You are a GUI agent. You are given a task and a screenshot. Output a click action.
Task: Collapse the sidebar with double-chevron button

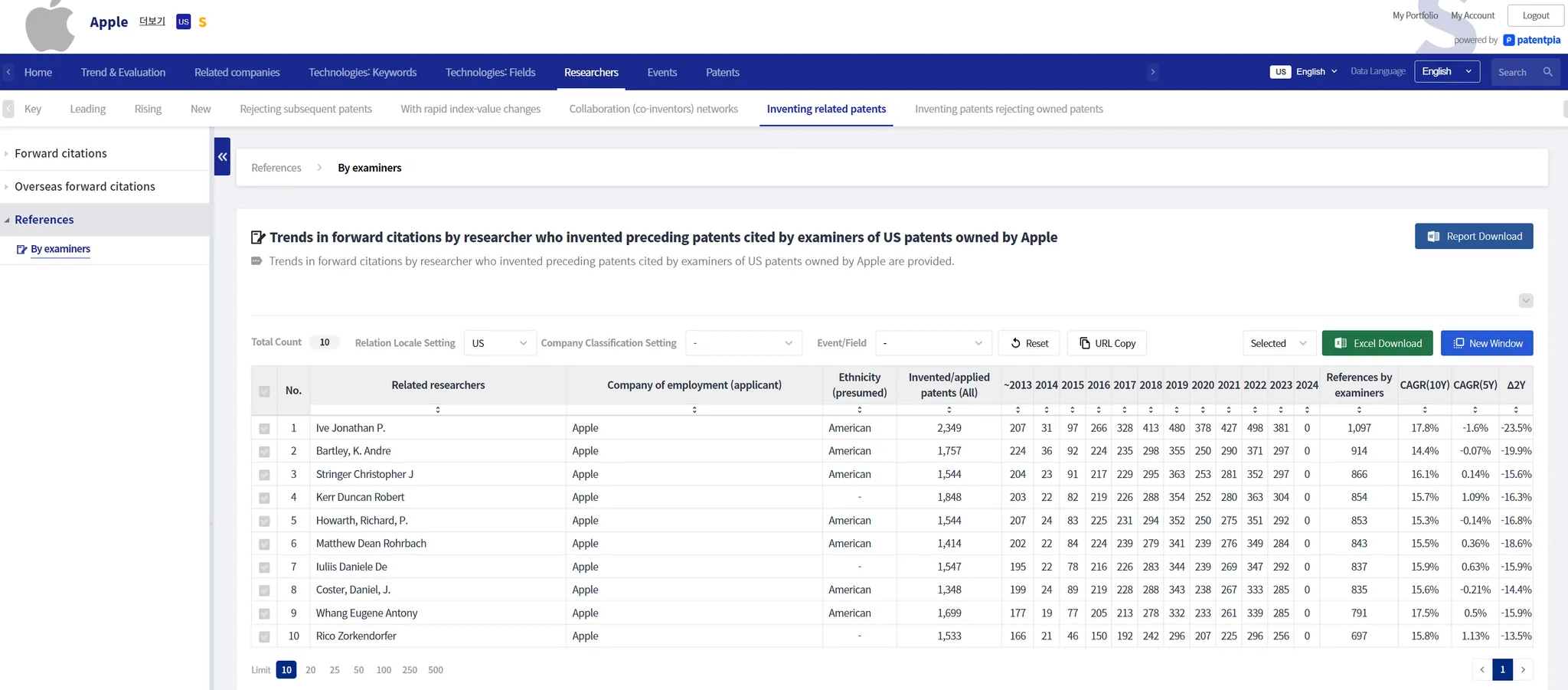point(222,156)
